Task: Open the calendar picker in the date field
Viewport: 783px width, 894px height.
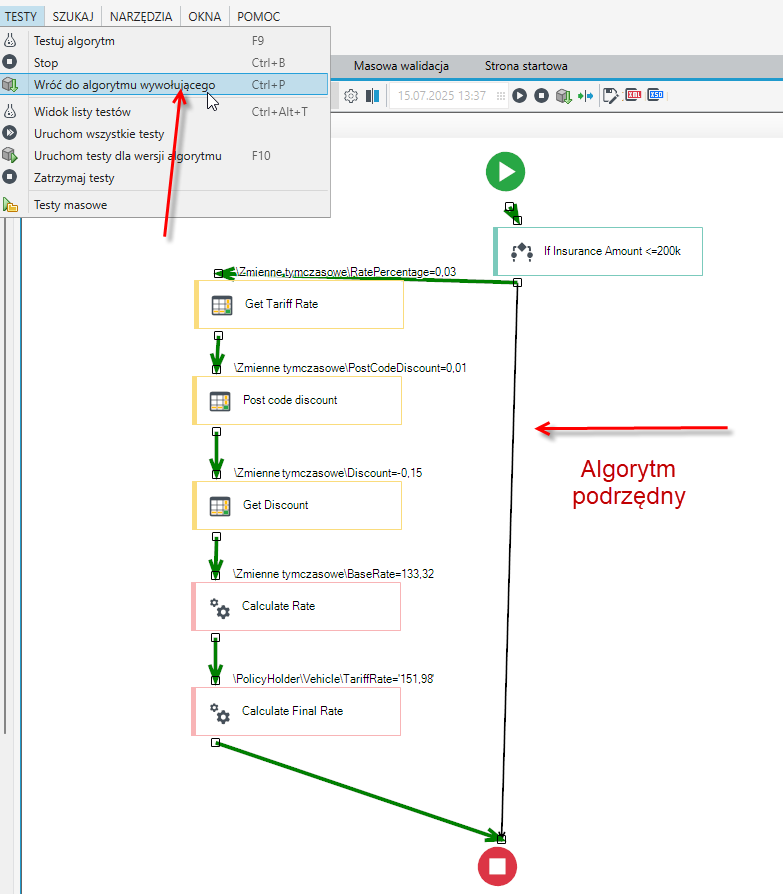Action: [501, 96]
